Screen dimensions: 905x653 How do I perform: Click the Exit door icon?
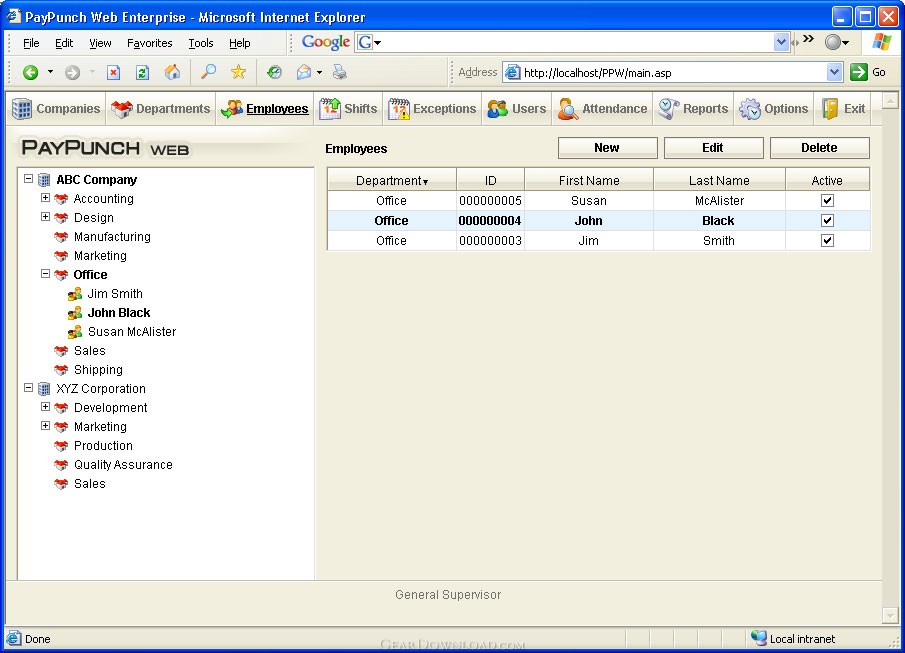pyautogui.click(x=830, y=109)
